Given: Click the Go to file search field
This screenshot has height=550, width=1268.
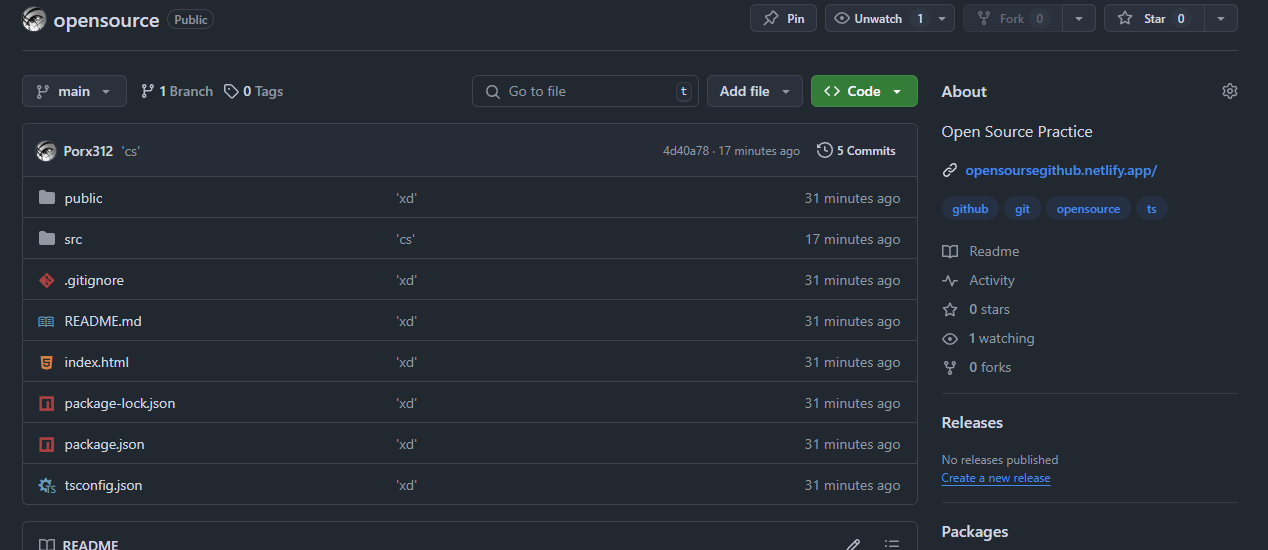Looking at the screenshot, I should (585, 91).
